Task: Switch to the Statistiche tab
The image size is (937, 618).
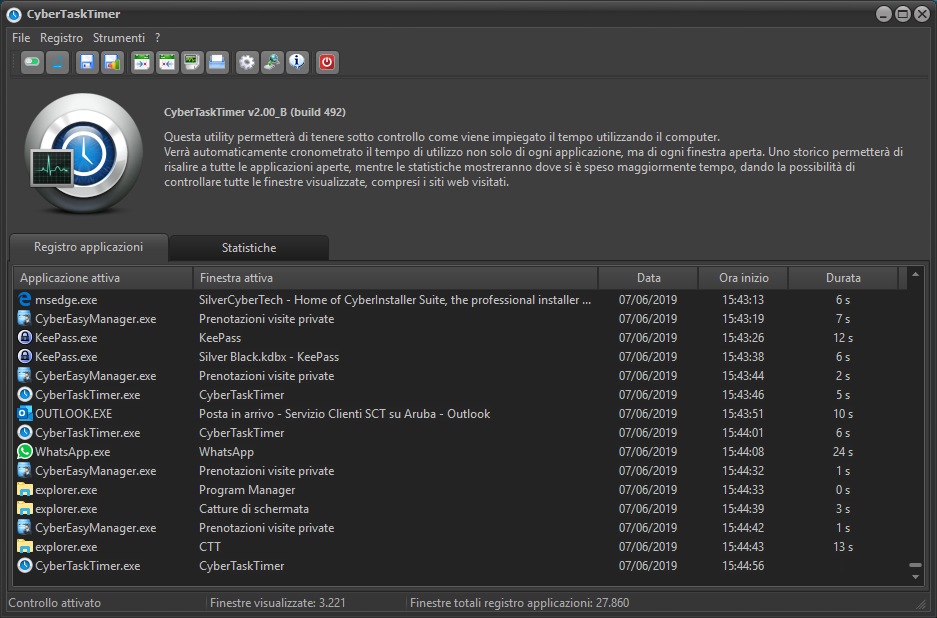Action: coord(249,247)
